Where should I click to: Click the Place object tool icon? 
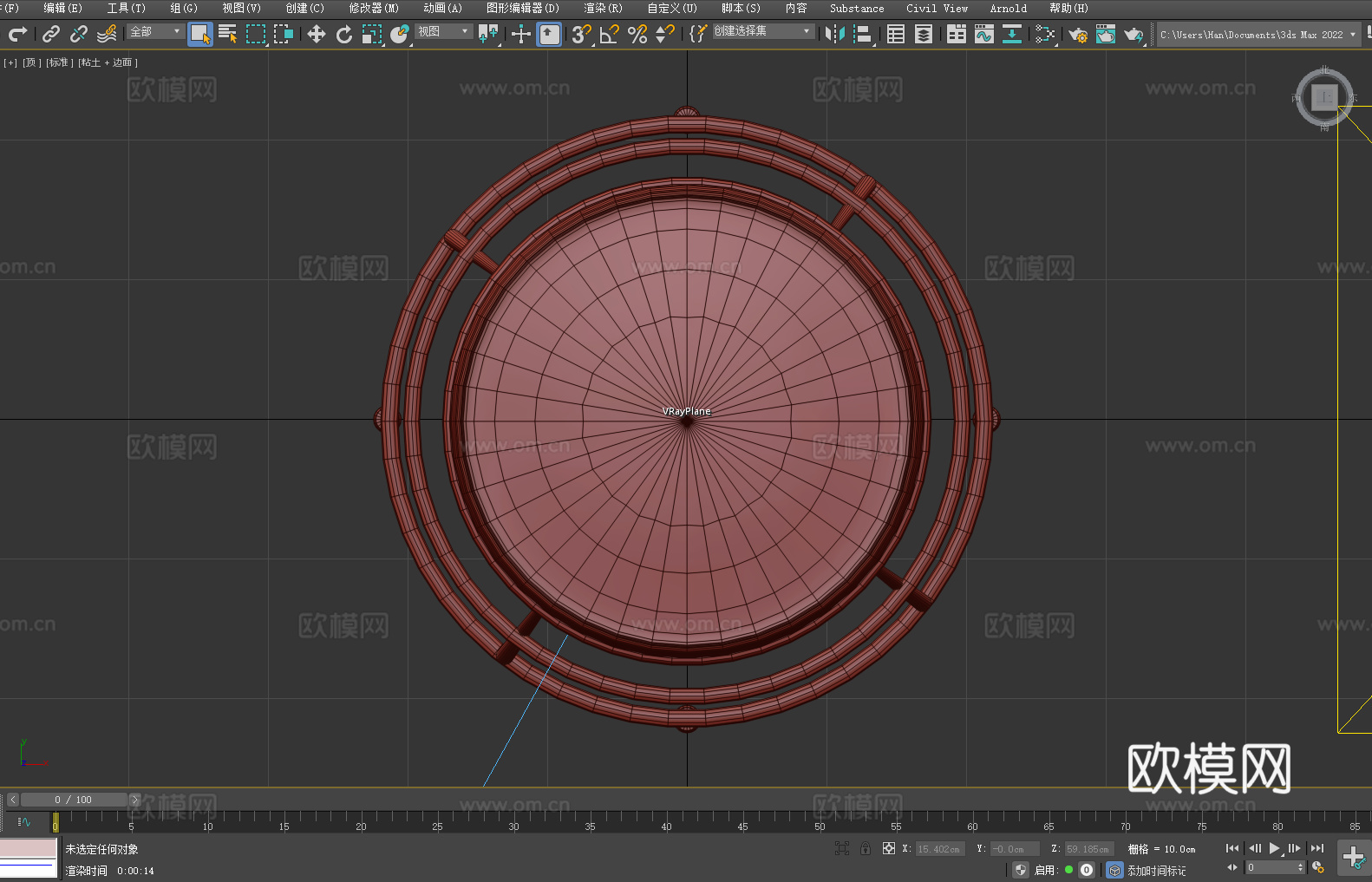(x=400, y=34)
